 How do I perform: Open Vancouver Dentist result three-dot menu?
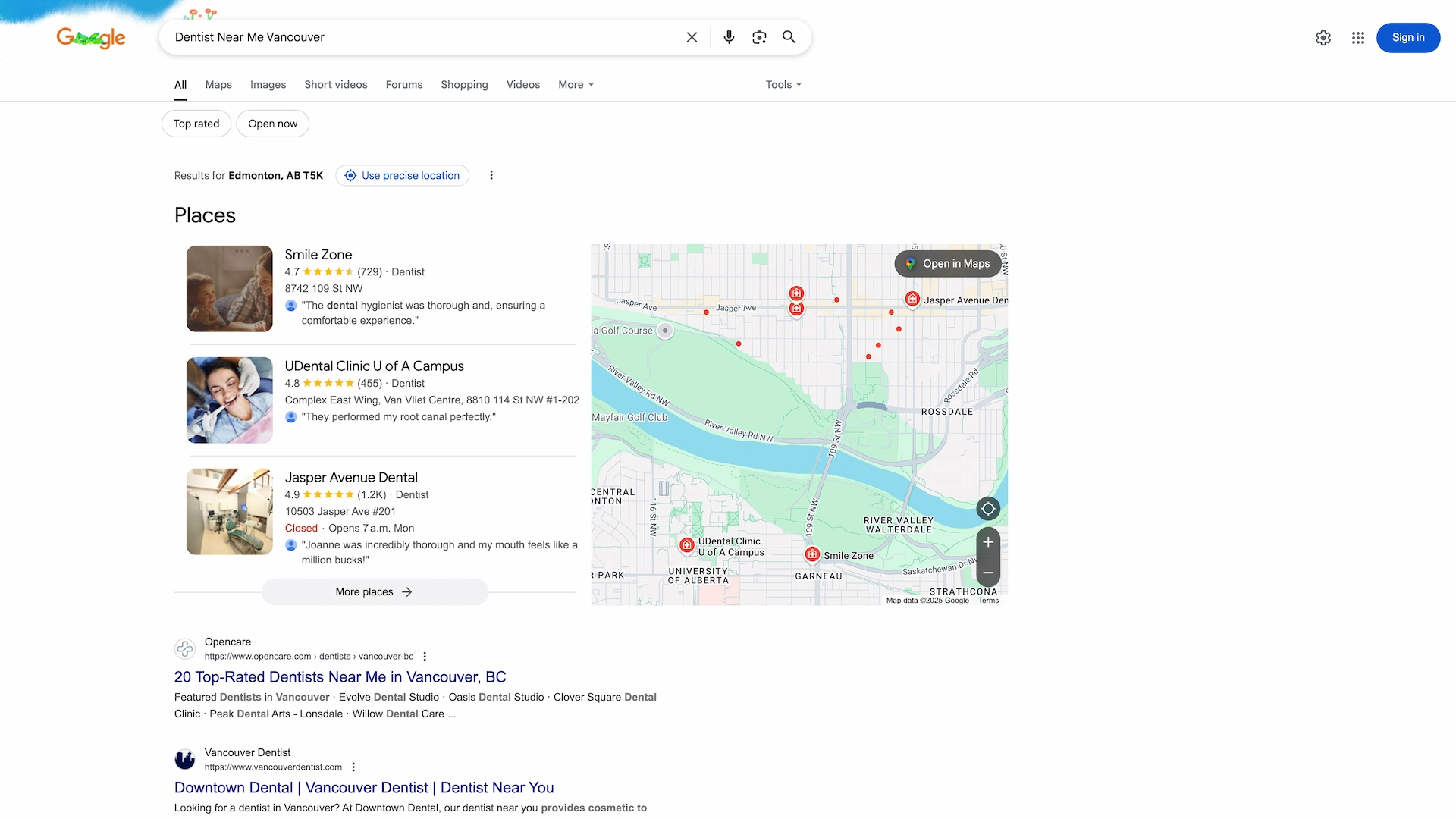[x=353, y=767]
